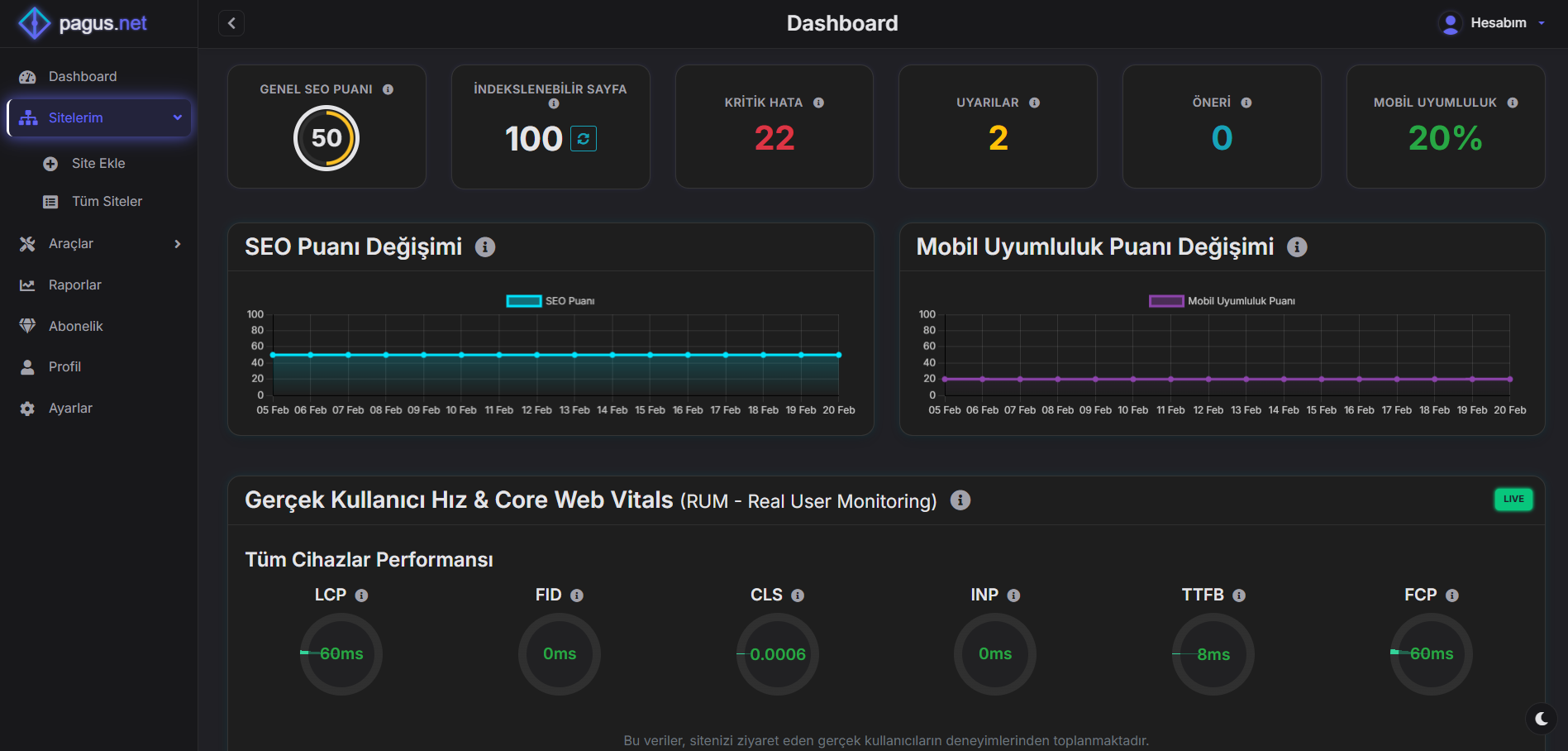Image resolution: width=1568 pixels, height=751 pixels.
Task: Click the back arrow beside Dashboard title
Action: 231,22
